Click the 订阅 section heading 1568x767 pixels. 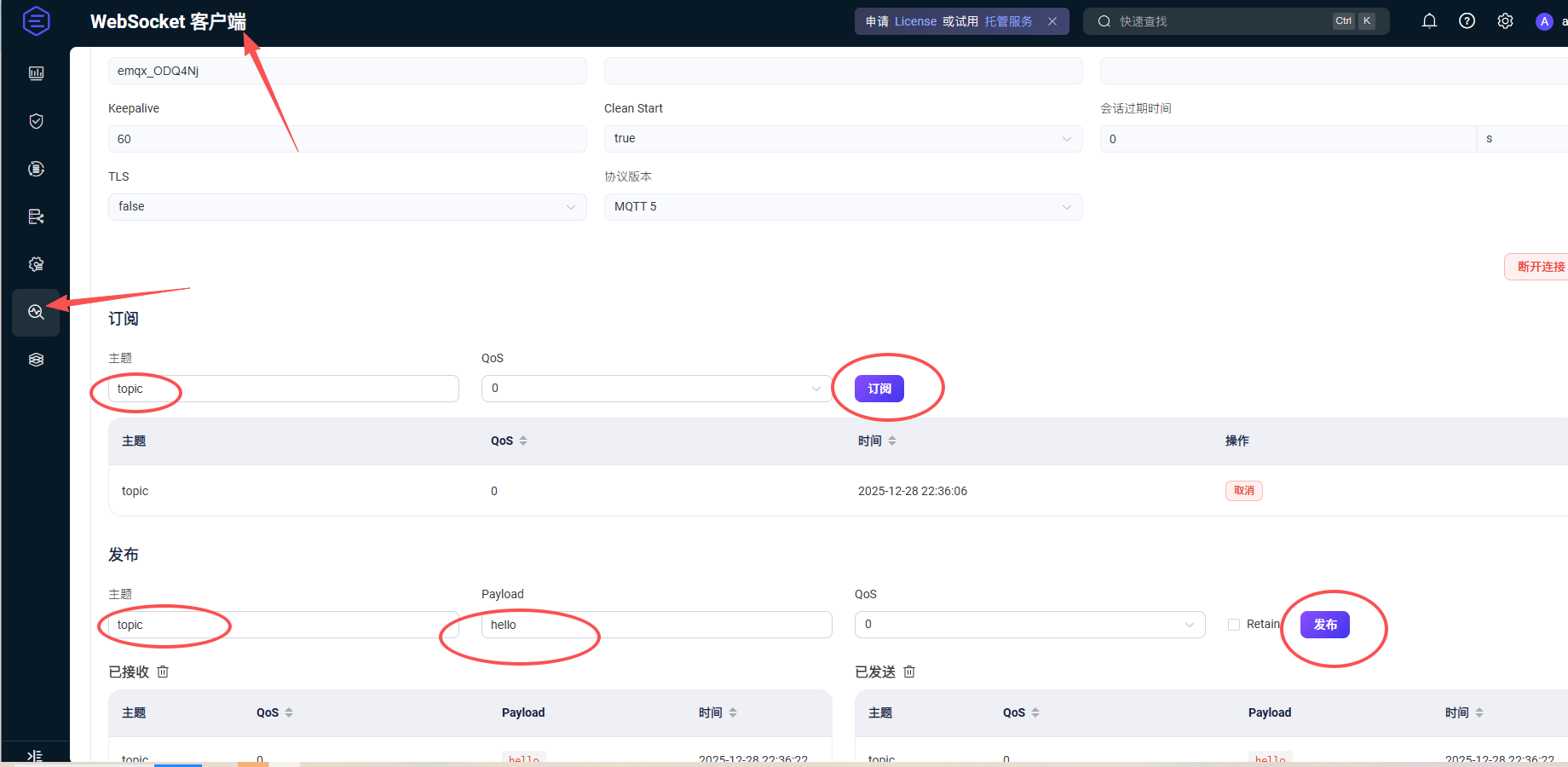tap(124, 319)
